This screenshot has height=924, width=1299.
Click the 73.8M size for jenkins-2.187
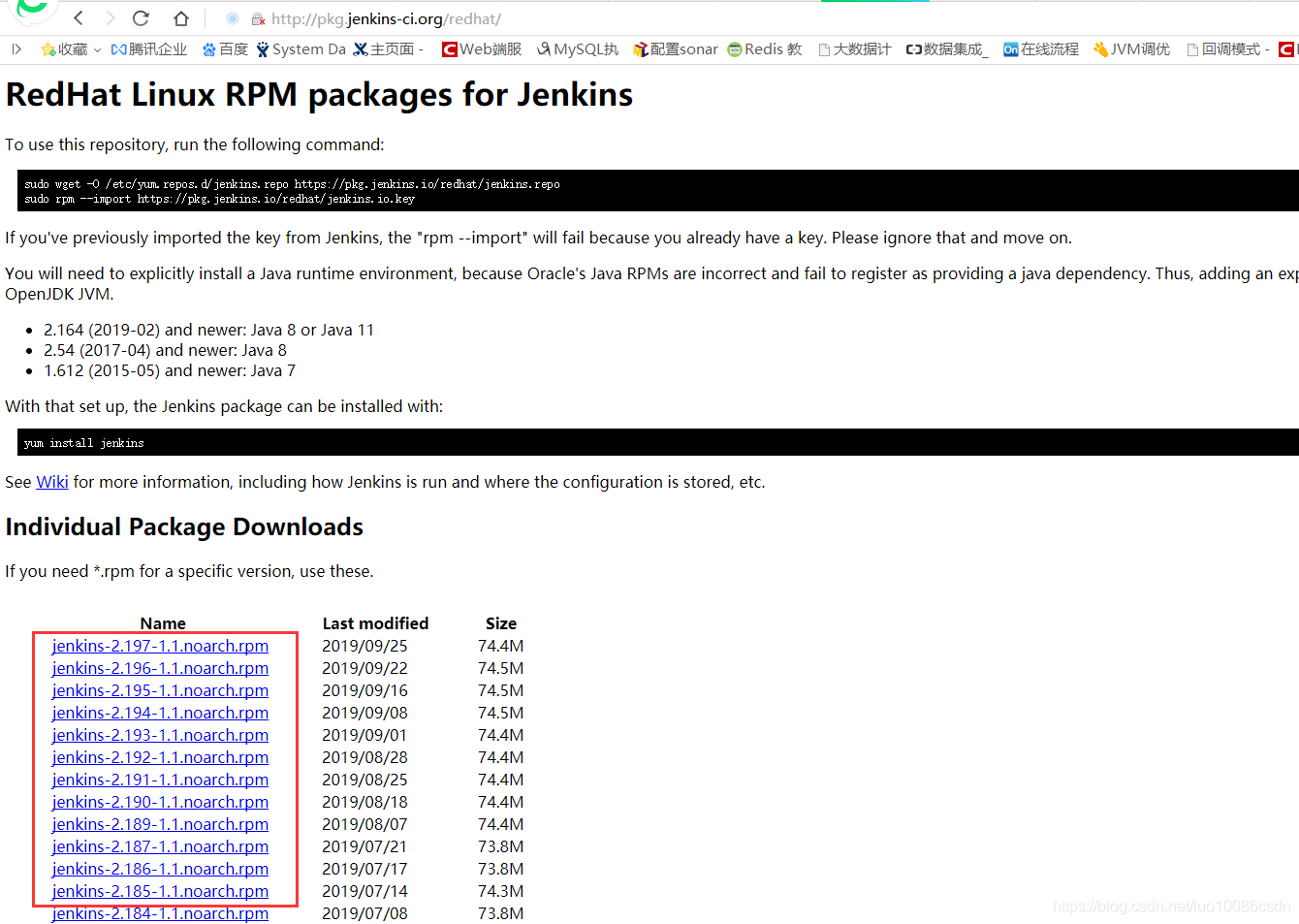500,846
